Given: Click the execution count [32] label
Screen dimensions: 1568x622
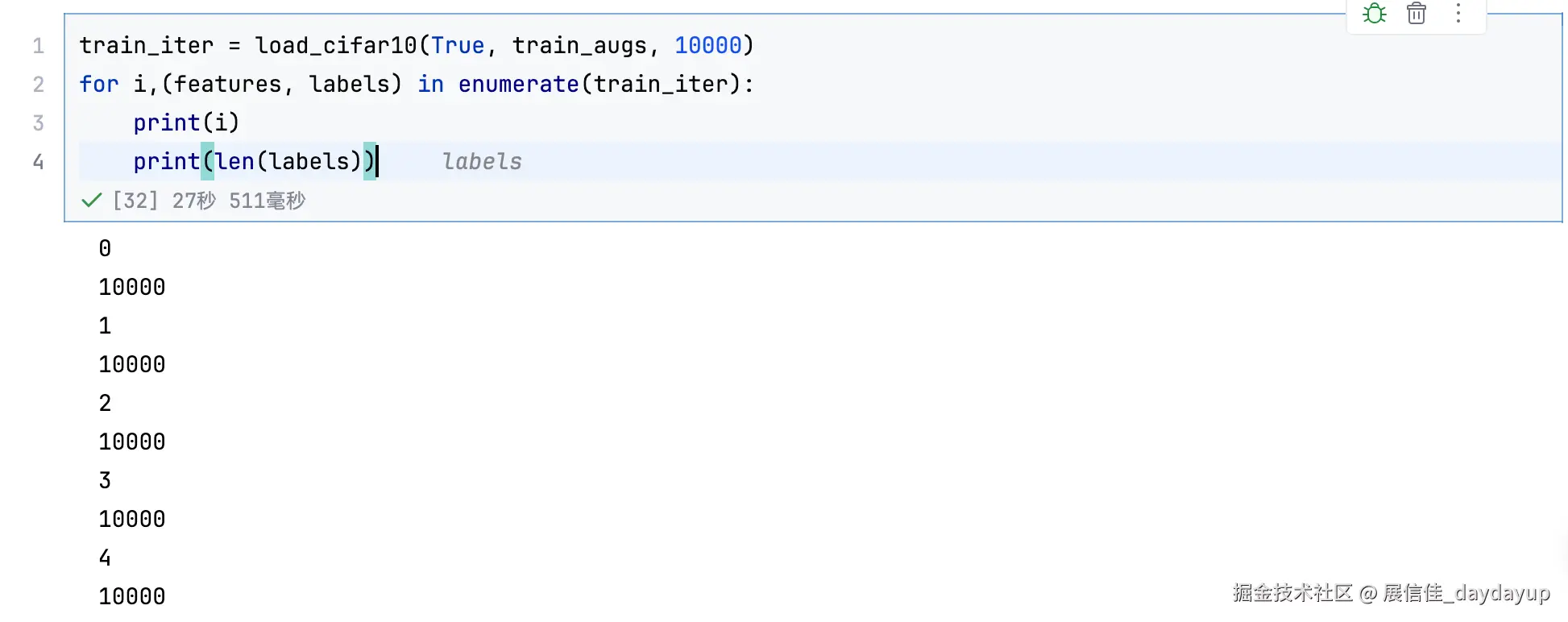Looking at the screenshot, I should 135,201.
